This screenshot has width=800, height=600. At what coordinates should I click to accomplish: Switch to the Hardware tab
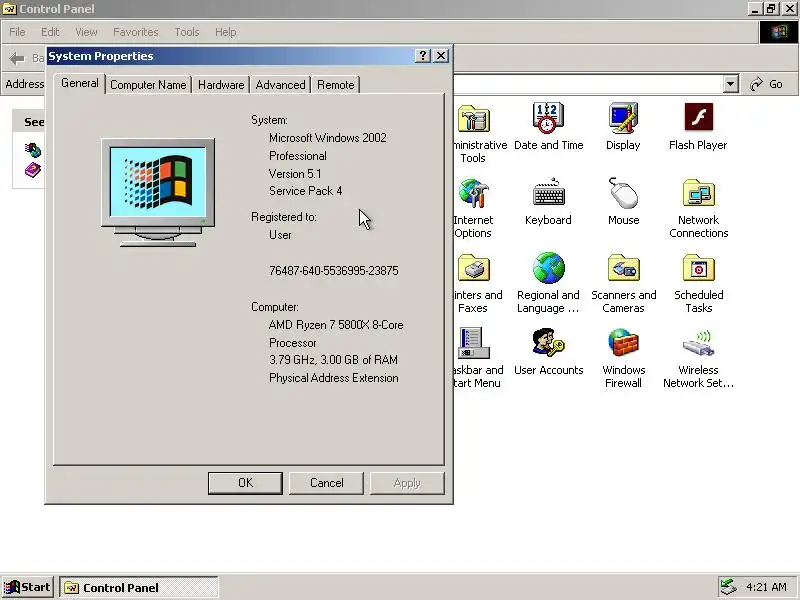pyautogui.click(x=221, y=85)
